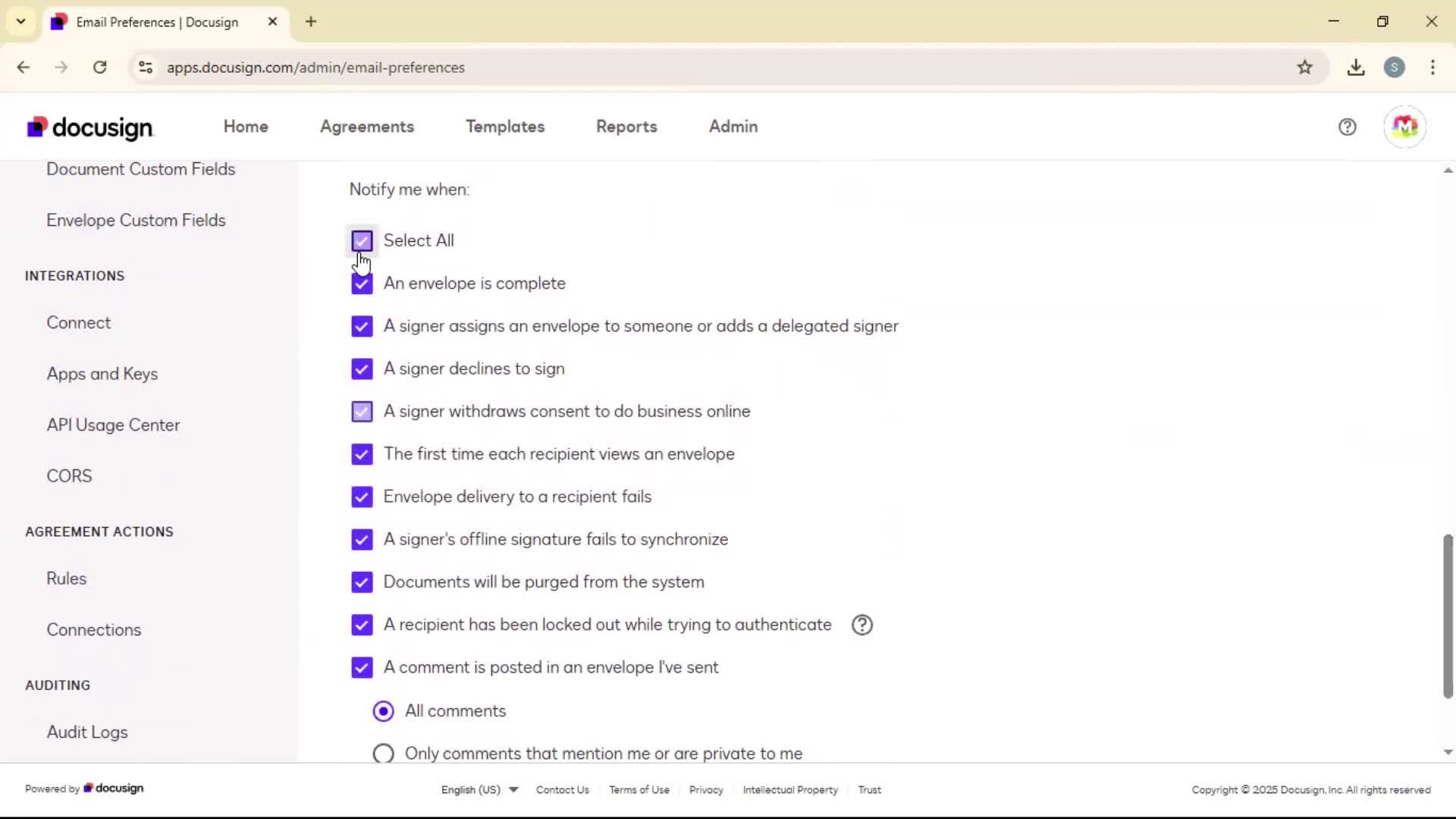Uncheck A signer declines to sign
This screenshot has width=1456, height=819.
362,369
